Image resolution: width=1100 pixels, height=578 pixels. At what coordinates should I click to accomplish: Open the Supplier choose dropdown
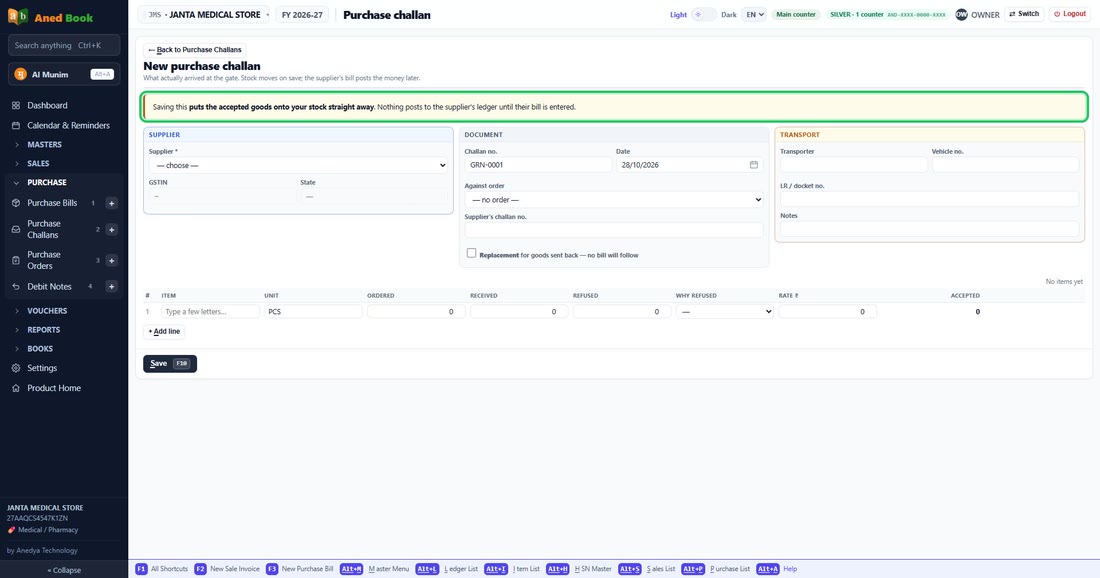click(298, 166)
